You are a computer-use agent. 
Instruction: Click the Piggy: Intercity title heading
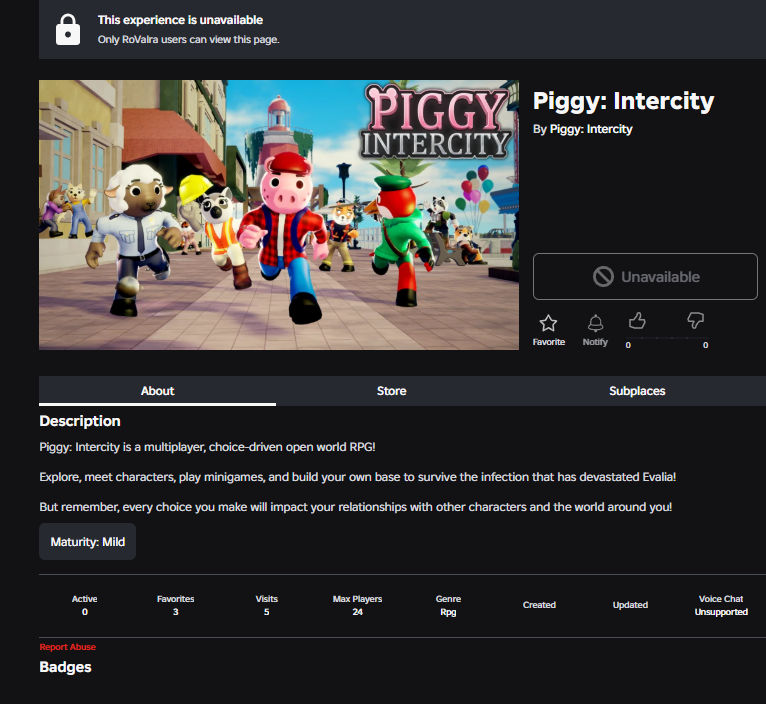(x=623, y=101)
